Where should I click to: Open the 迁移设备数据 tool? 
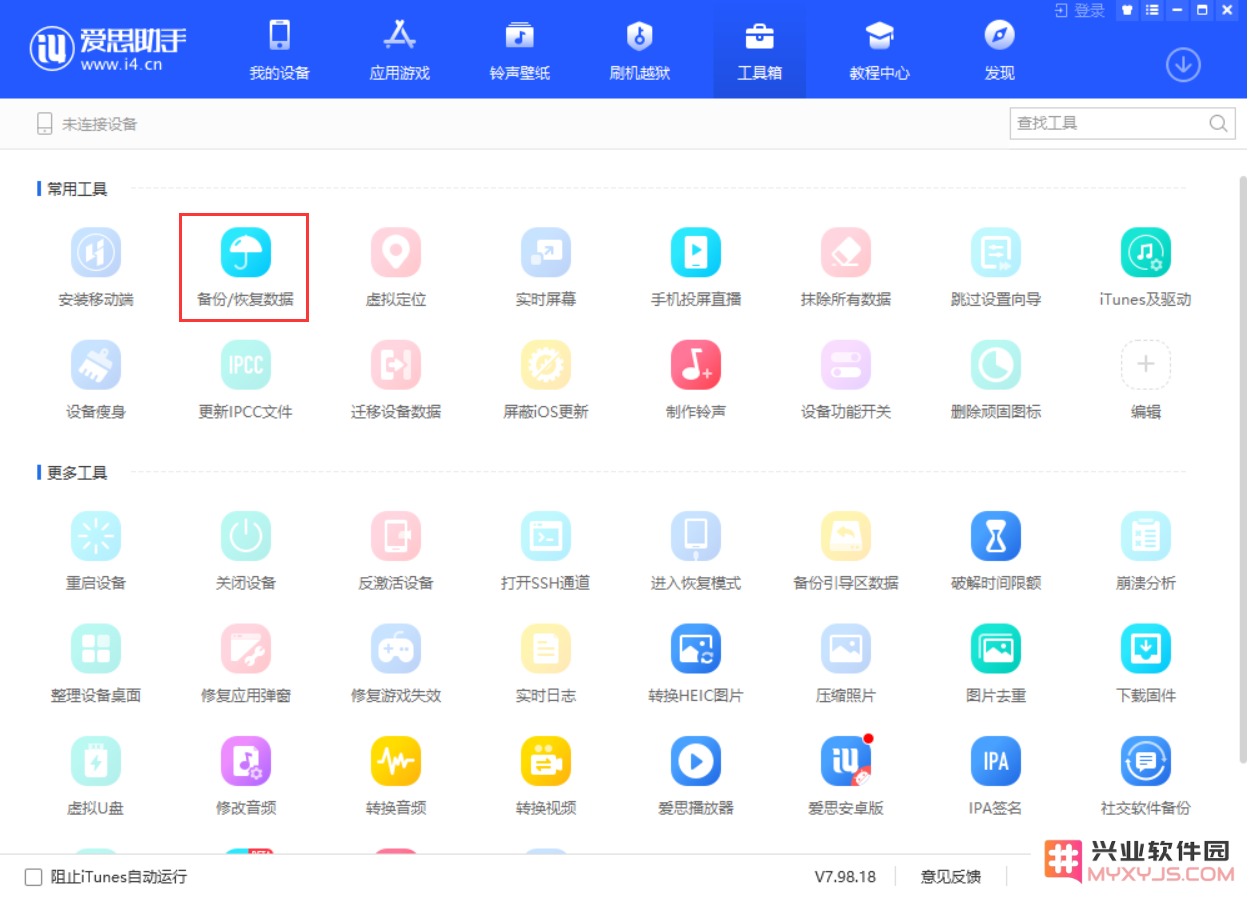396,379
